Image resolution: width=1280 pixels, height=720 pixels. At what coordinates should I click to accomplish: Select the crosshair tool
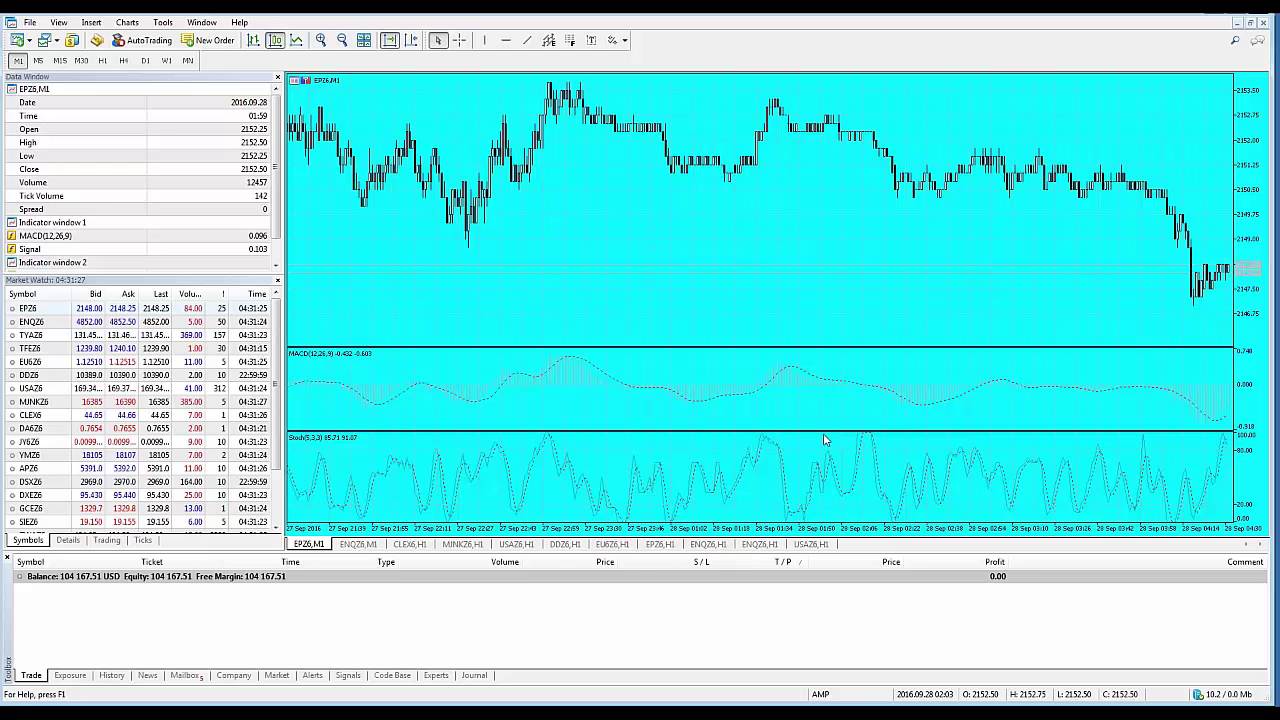[459, 40]
